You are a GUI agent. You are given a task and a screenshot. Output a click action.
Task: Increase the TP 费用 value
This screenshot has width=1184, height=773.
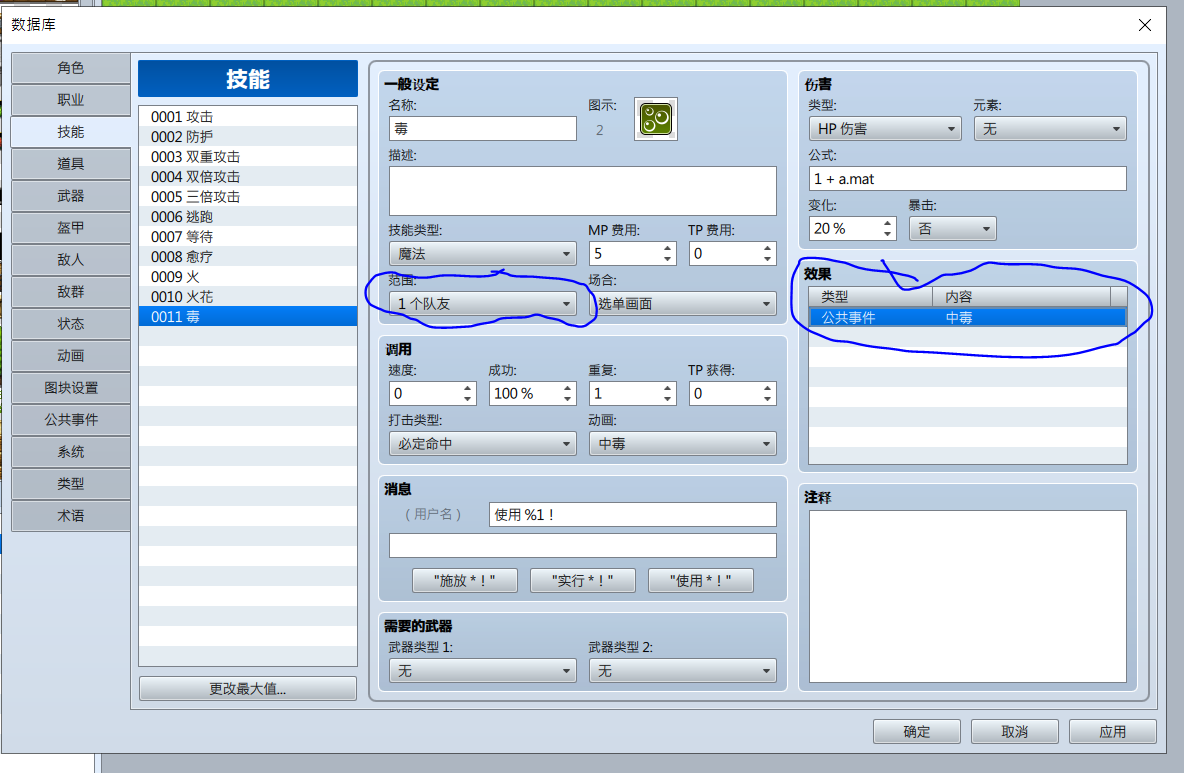[767, 248]
